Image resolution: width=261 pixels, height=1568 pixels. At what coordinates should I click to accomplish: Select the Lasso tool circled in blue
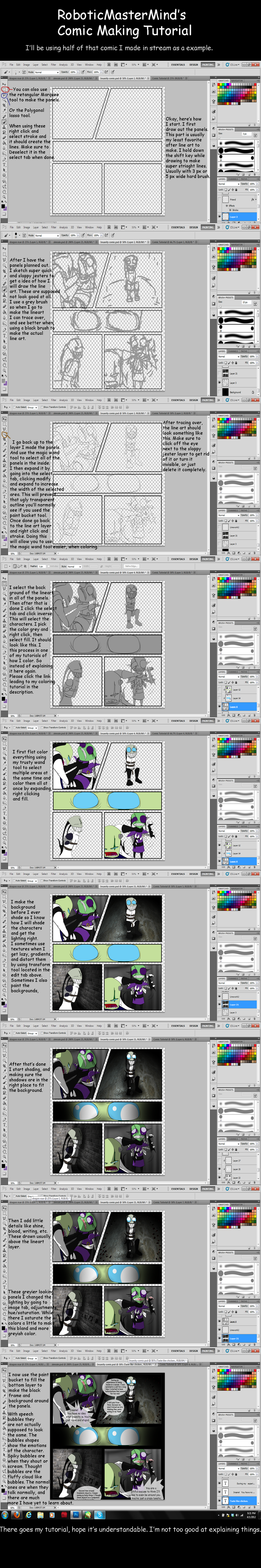pos(4,96)
